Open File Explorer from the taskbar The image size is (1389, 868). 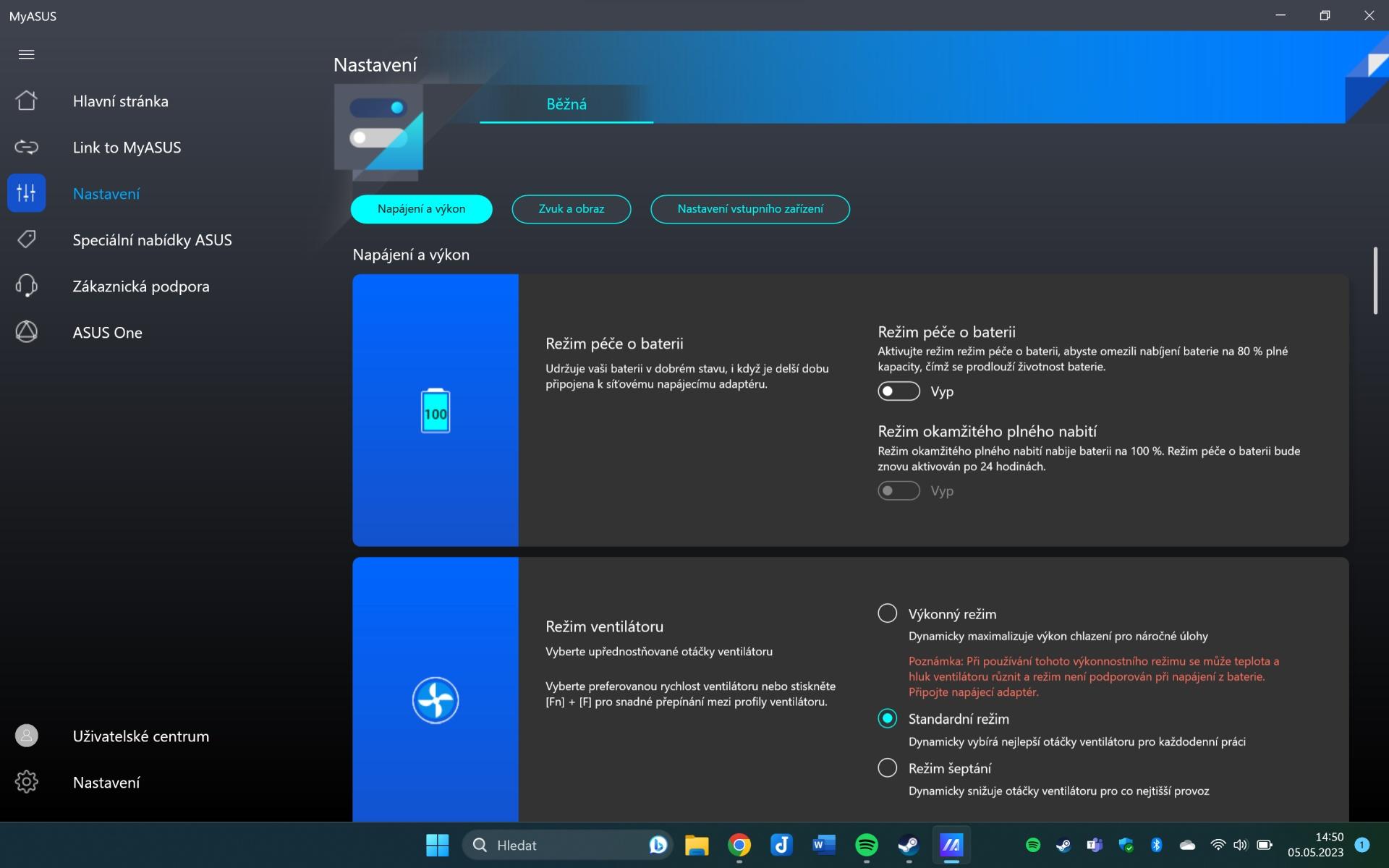click(697, 845)
